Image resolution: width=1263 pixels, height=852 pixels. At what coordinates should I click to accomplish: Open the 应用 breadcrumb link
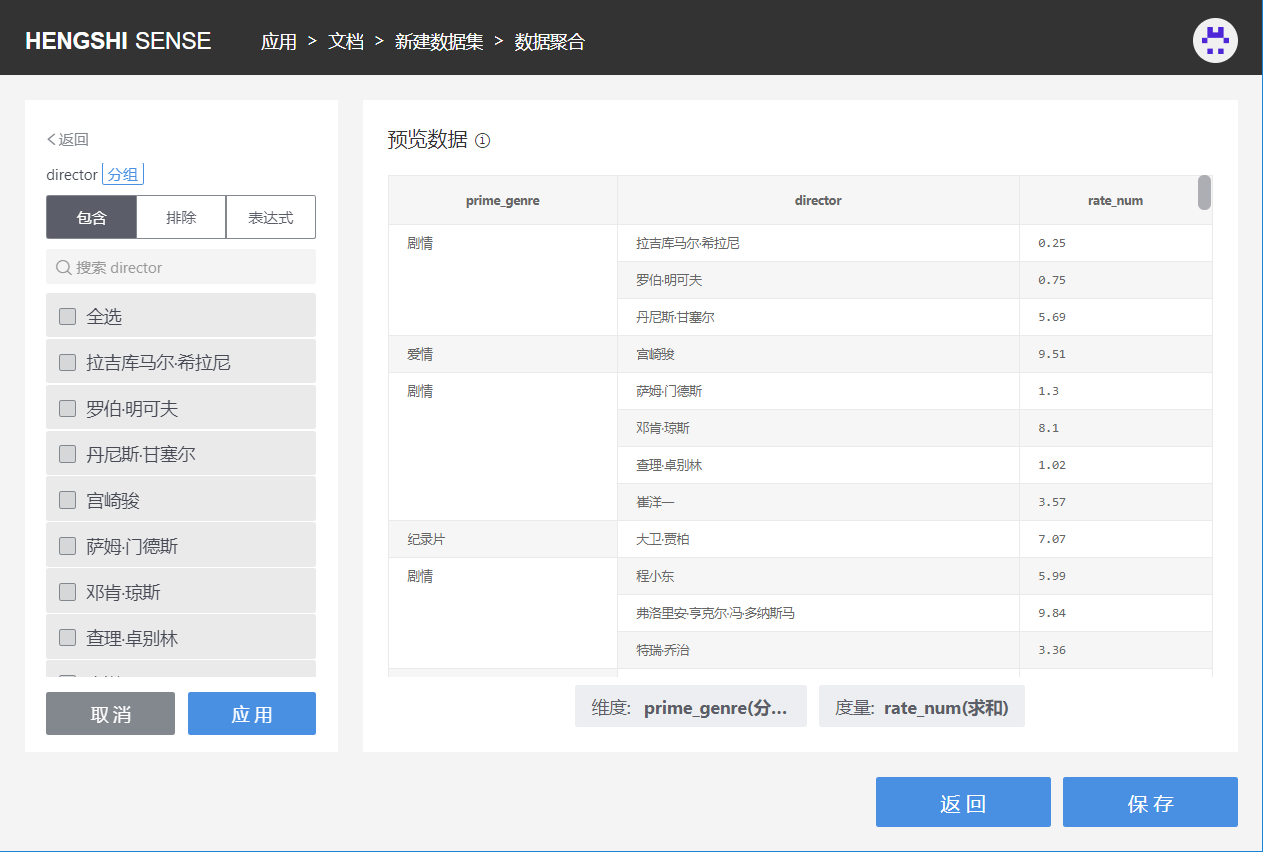[x=279, y=42]
